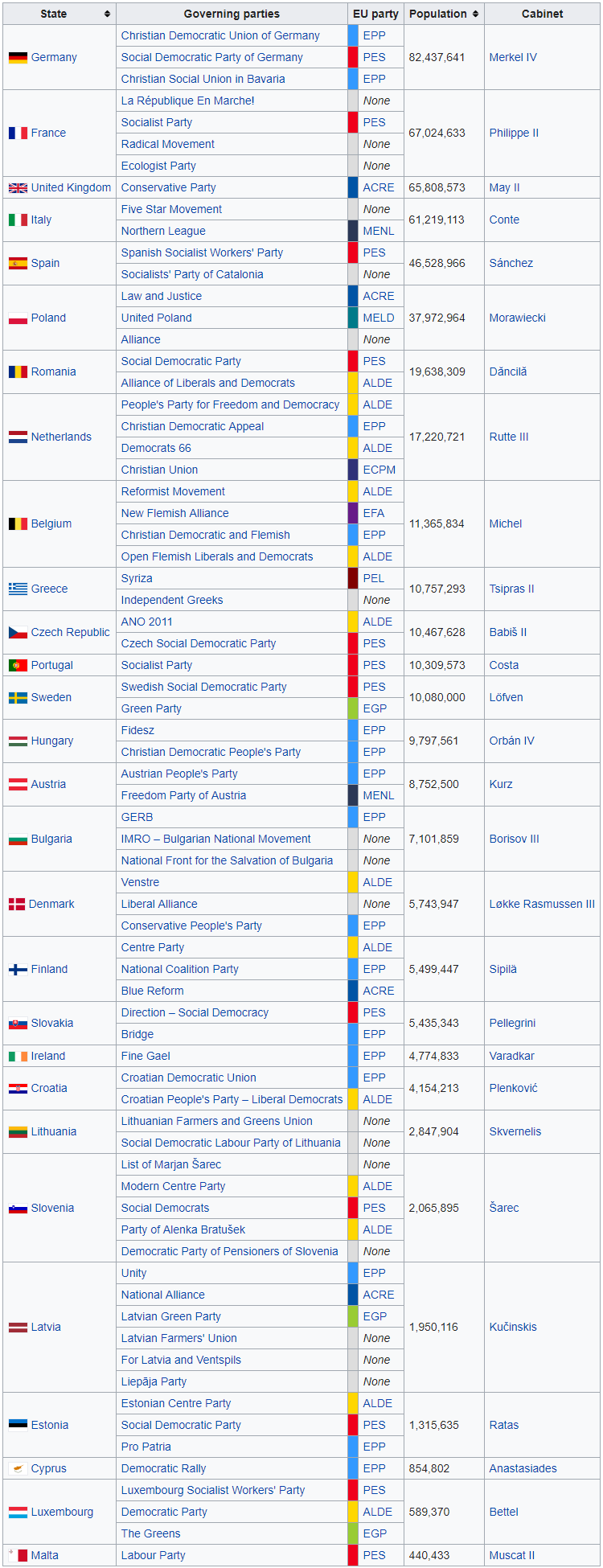This screenshot has height=1568, width=603.
Task: Open the ECPM link beside Christian Union
Action: (379, 470)
